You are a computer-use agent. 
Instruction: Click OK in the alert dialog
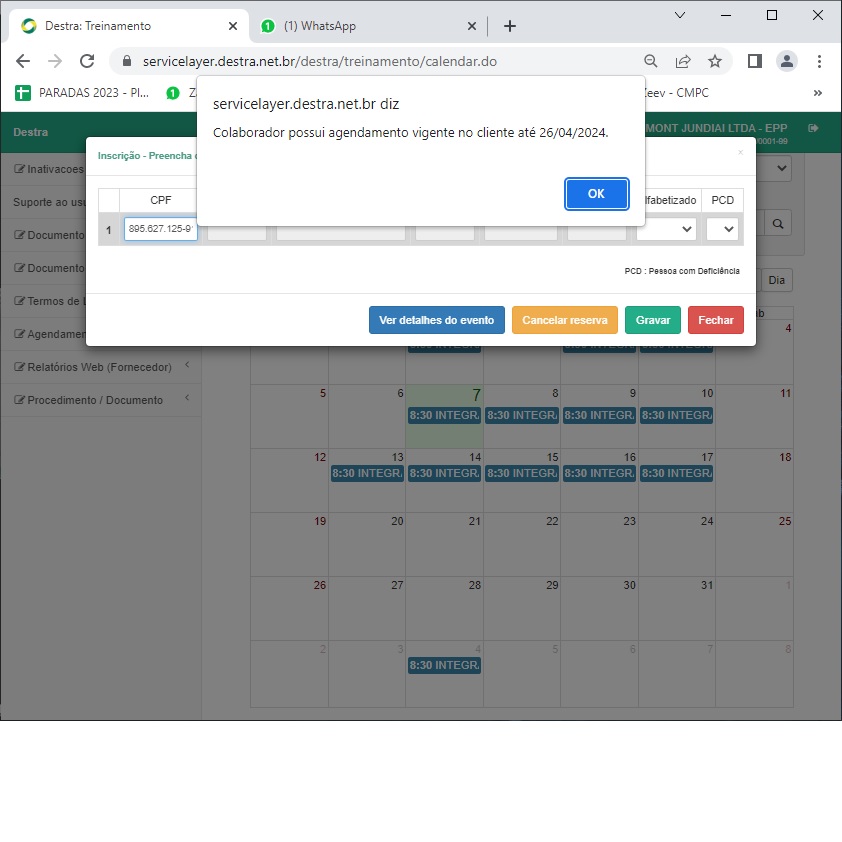pyautogui.click(x=596, y=194)
